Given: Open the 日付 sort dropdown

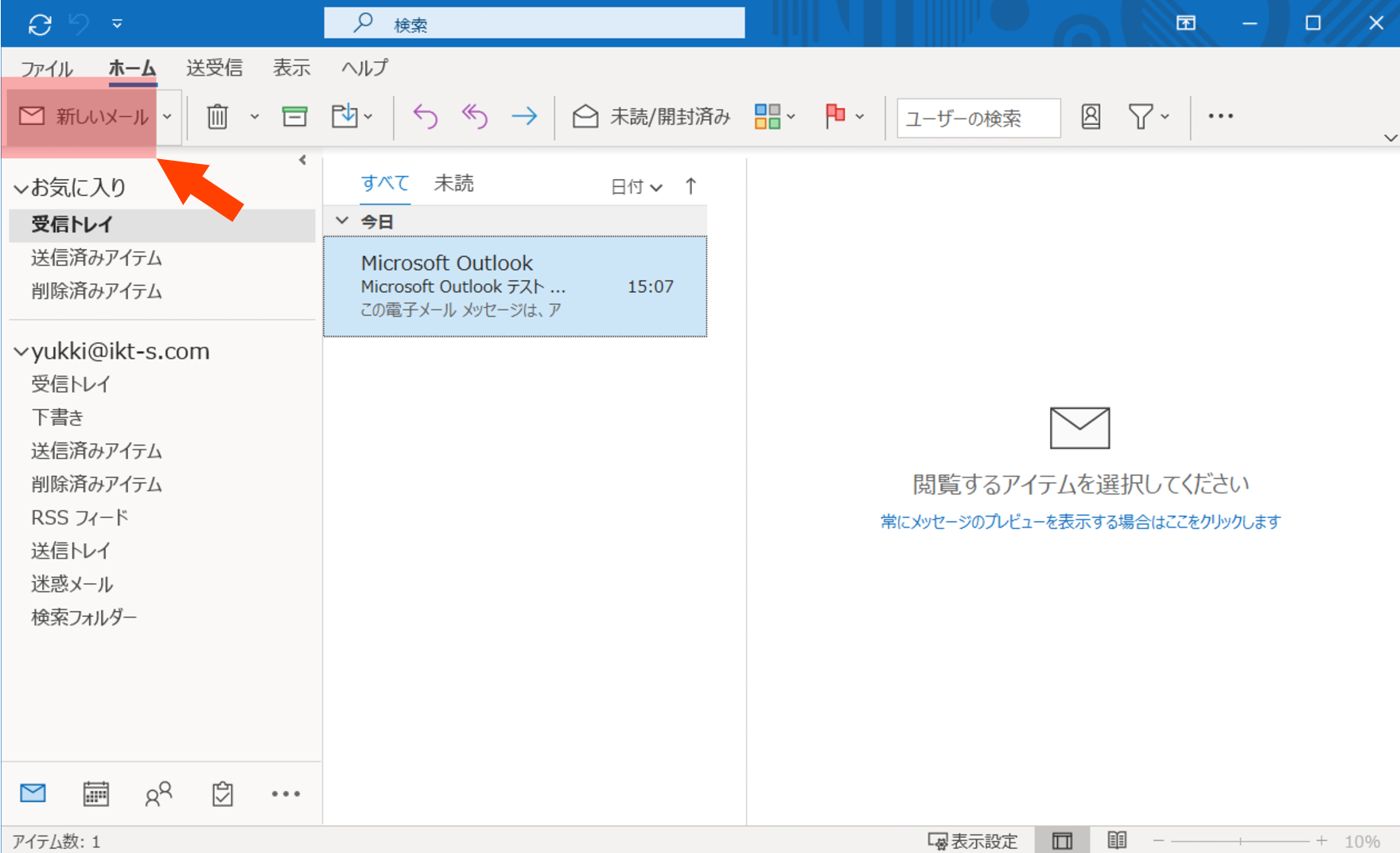Looking at the screenshot, I should coord(636,187).
